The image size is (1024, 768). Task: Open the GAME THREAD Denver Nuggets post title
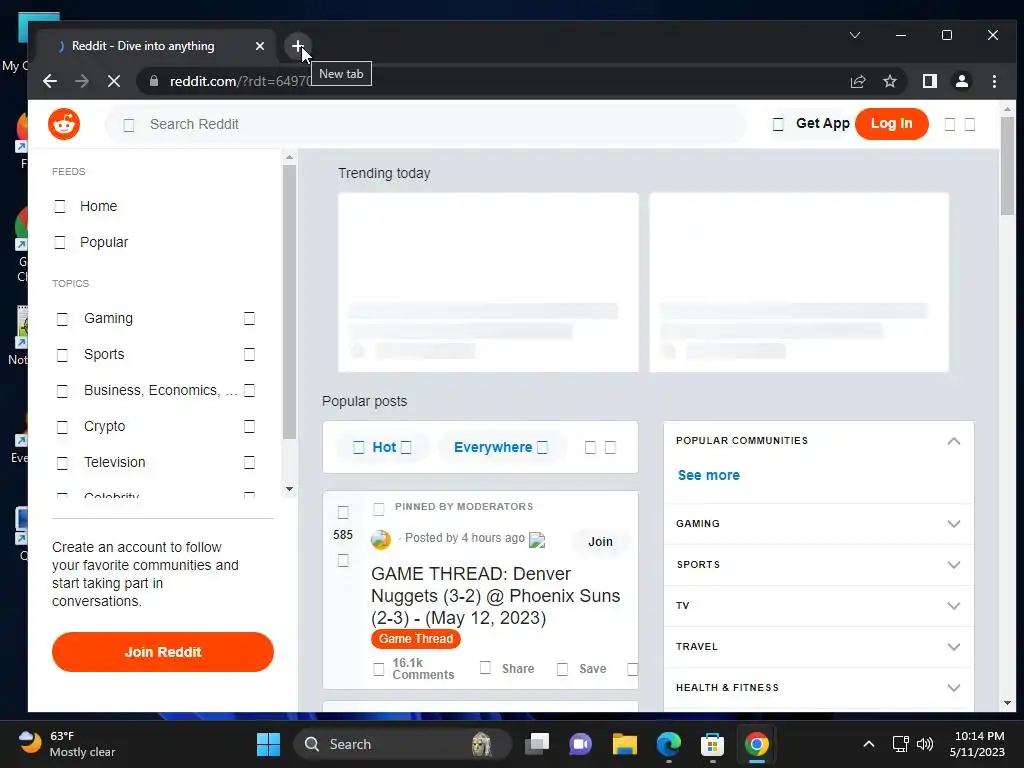click(496, 596)
